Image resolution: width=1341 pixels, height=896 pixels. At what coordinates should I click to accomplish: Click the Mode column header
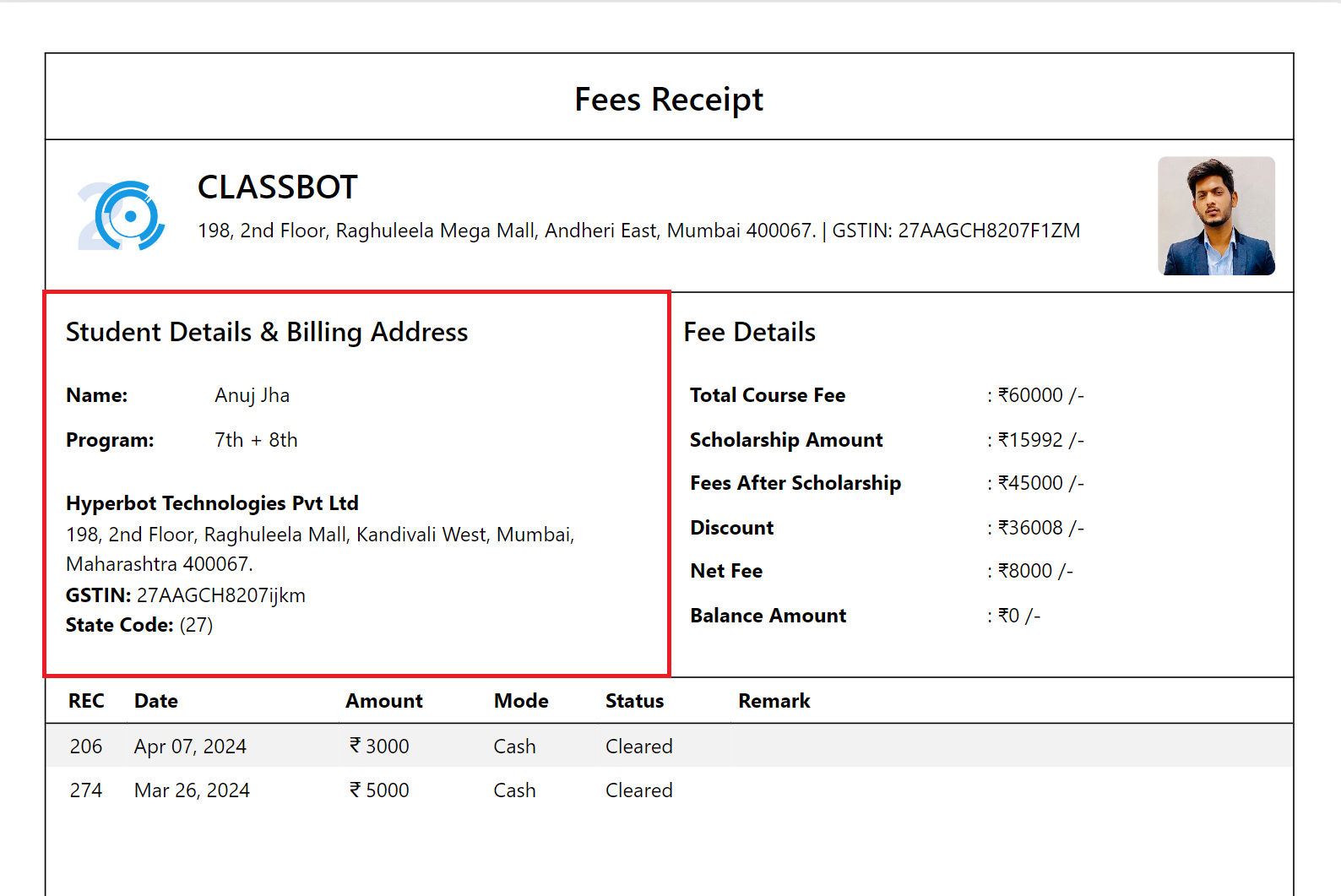tap(521, 701)
